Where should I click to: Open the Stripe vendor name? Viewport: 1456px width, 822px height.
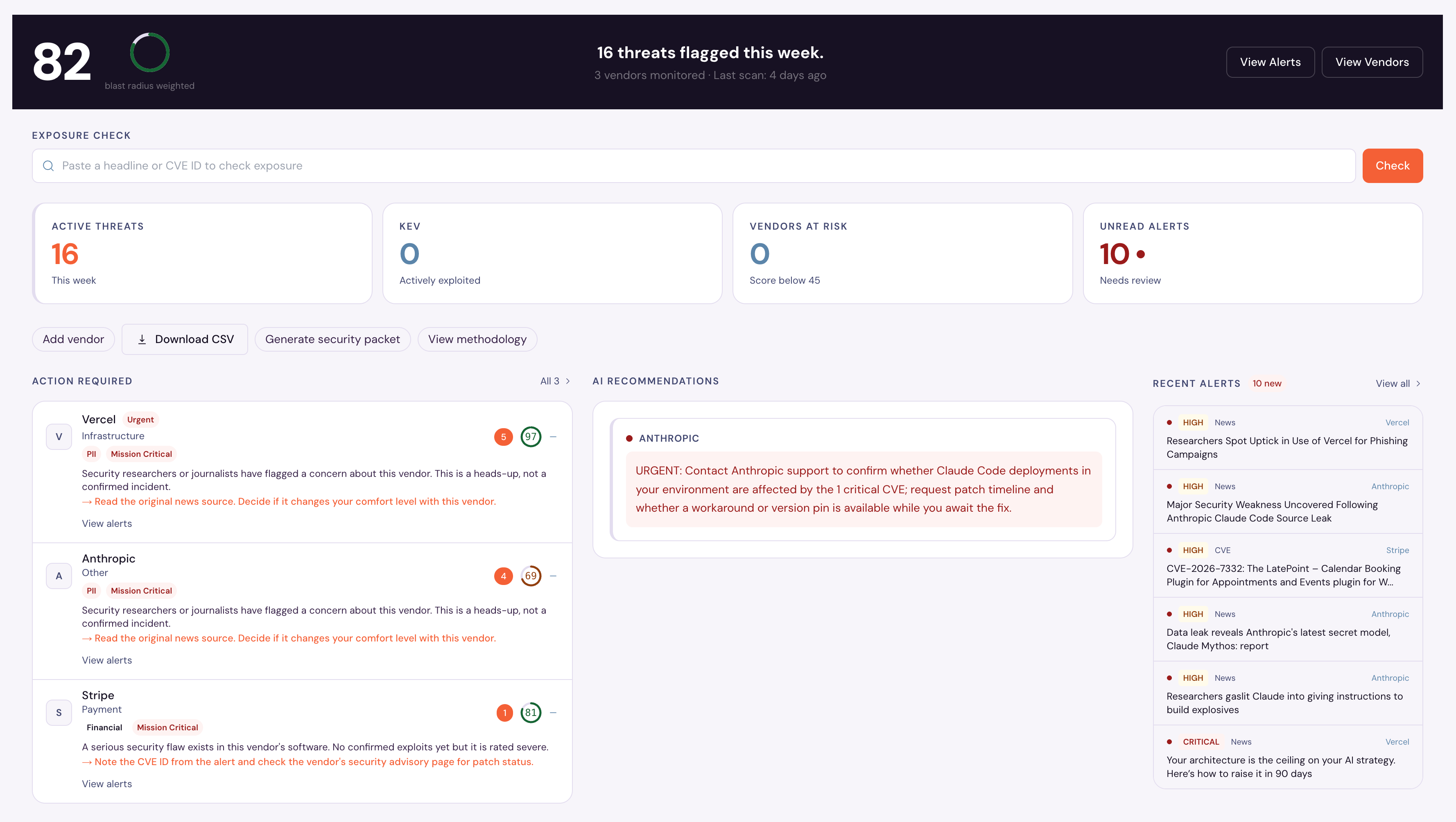point(98,695)
